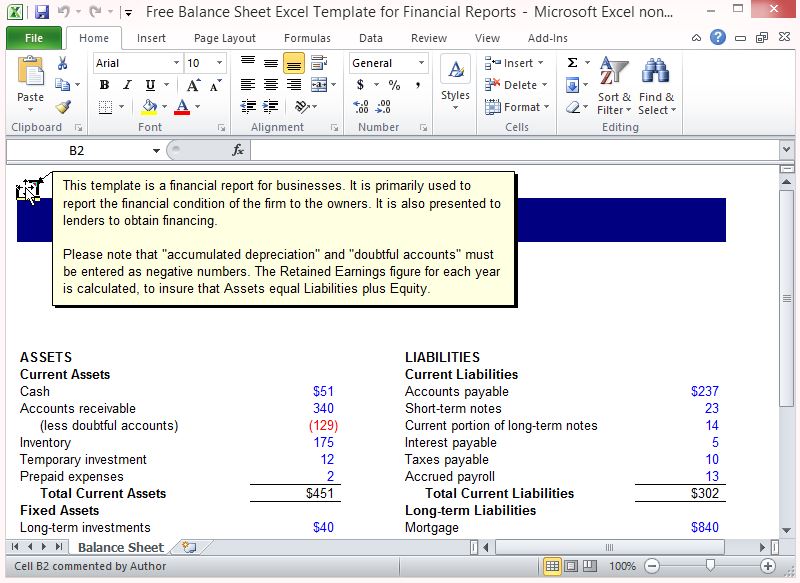Click the green File button

tap(33, 38)
